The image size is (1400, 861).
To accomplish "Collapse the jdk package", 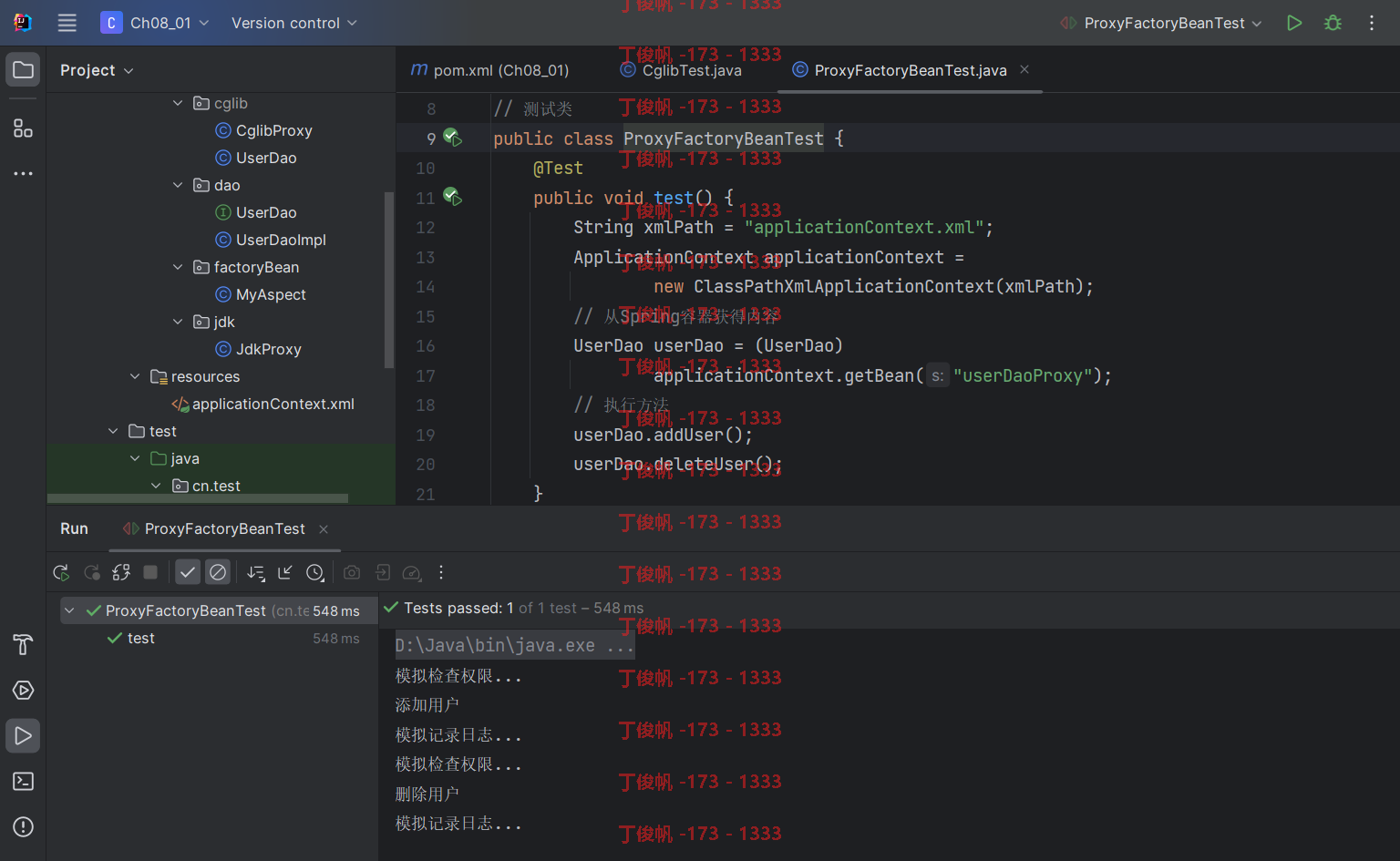I will (178, 322).
